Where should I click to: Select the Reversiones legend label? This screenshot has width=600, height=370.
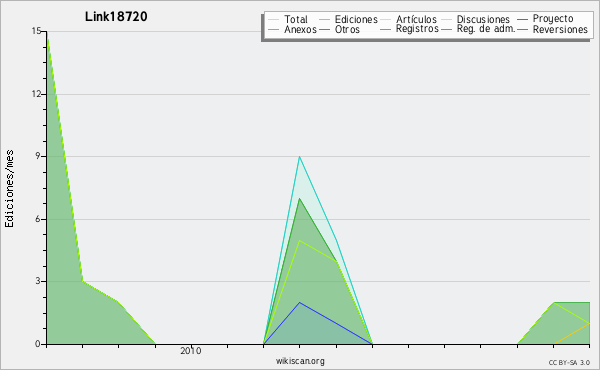point(560,29)
